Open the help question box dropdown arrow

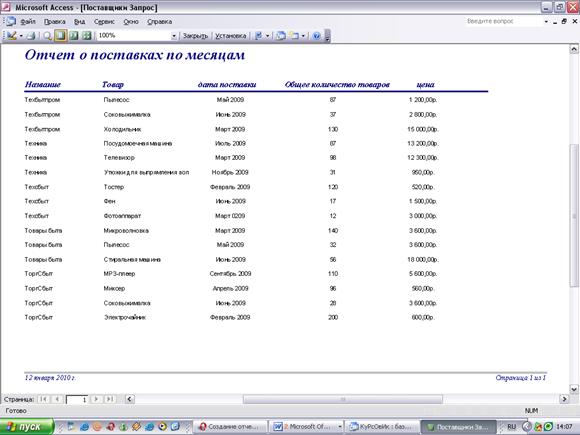(546, 22)
